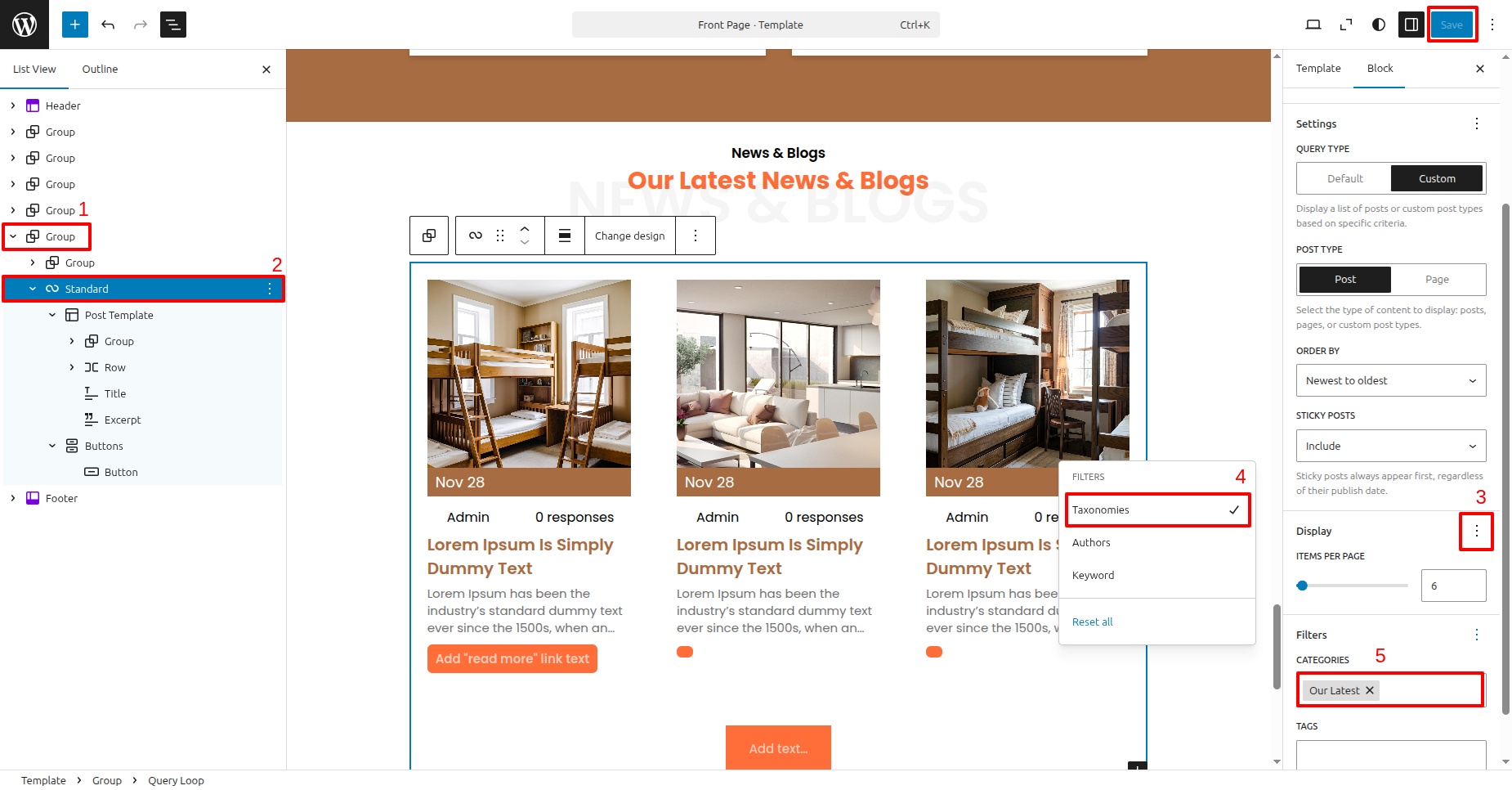This screenshot has height=790, width=1512.
Task: Choose Page as the post type
Action: coord(1437,280)
